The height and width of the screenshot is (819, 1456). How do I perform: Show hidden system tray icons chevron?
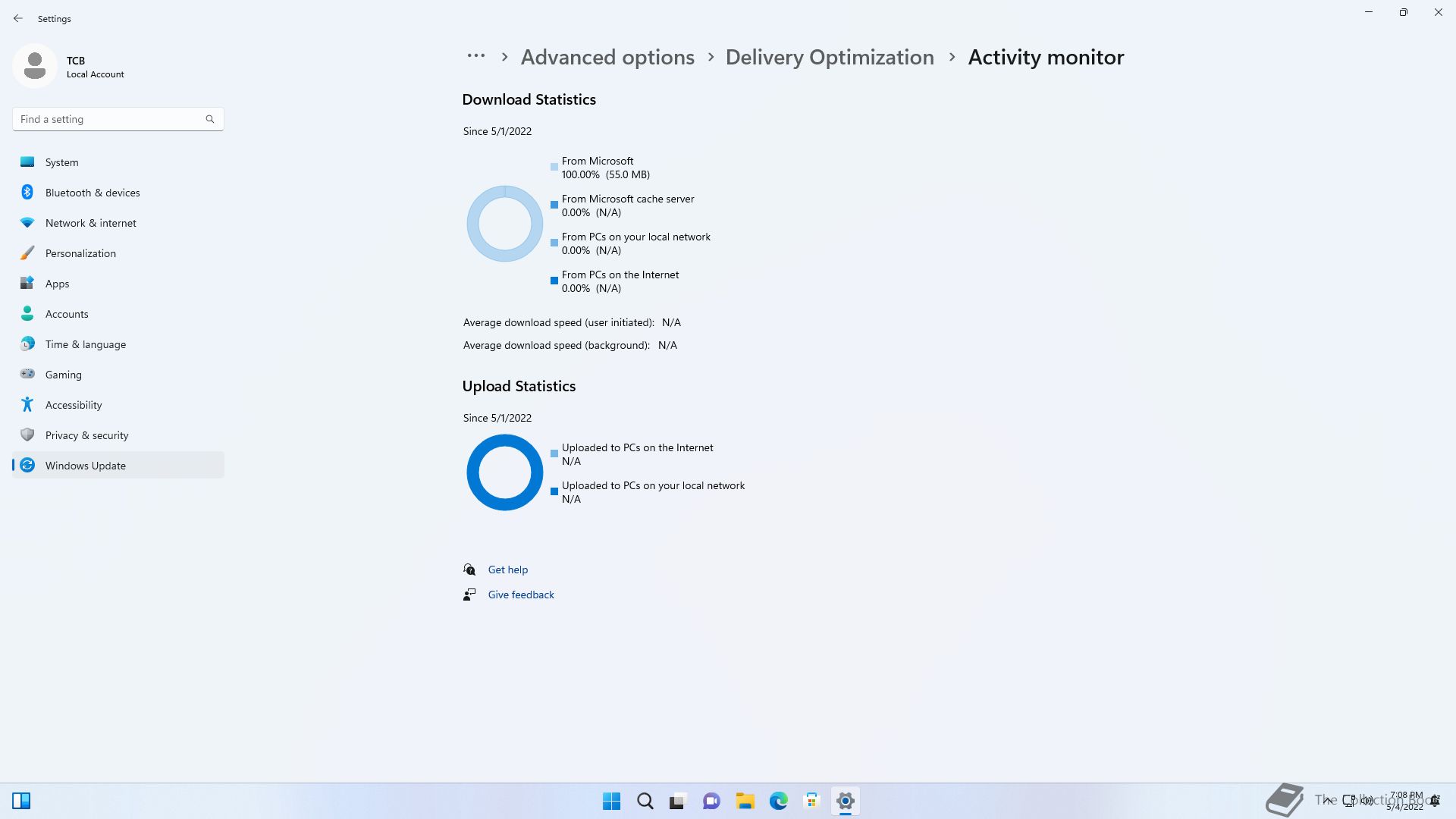(1327, 800)
